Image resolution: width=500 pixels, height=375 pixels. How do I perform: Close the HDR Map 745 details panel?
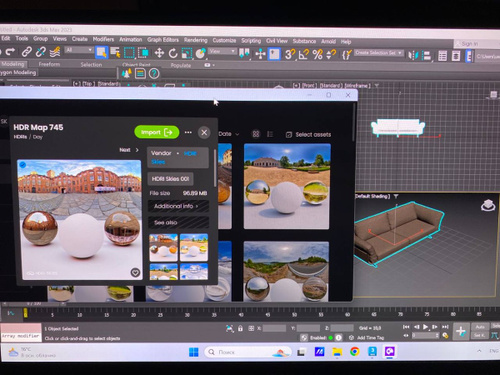[204, 132]
